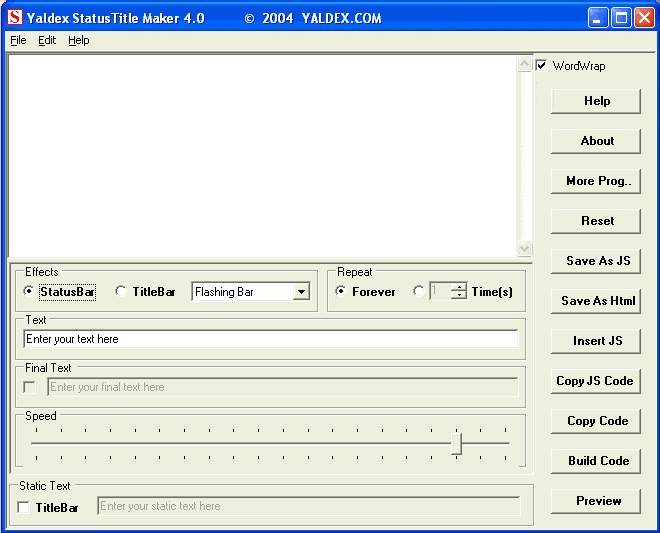660x533 pixels.
Task: Click the final text input field
Action: (x=282, y=387)
